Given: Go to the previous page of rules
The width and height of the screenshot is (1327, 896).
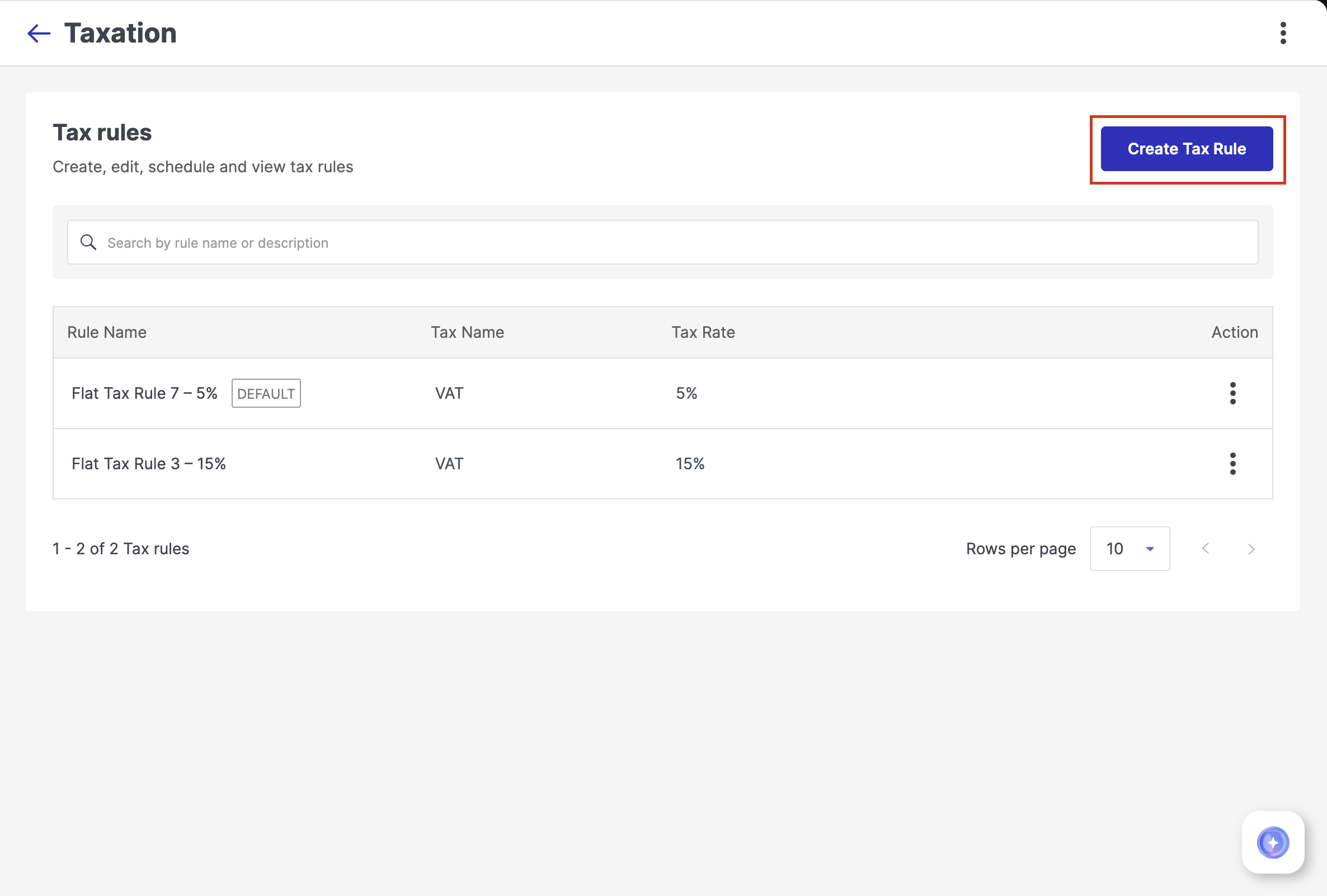Looking at the screenshot, I should [1206, 549].
